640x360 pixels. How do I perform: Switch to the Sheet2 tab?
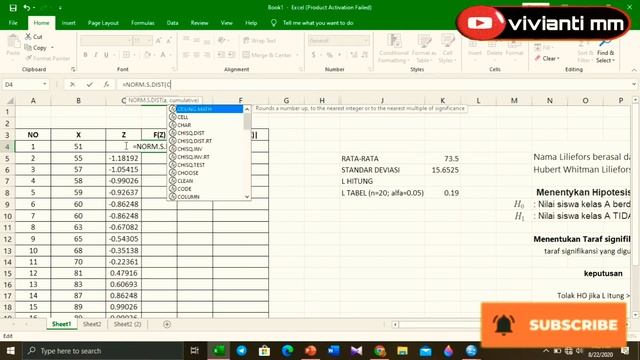coord(92,324)
